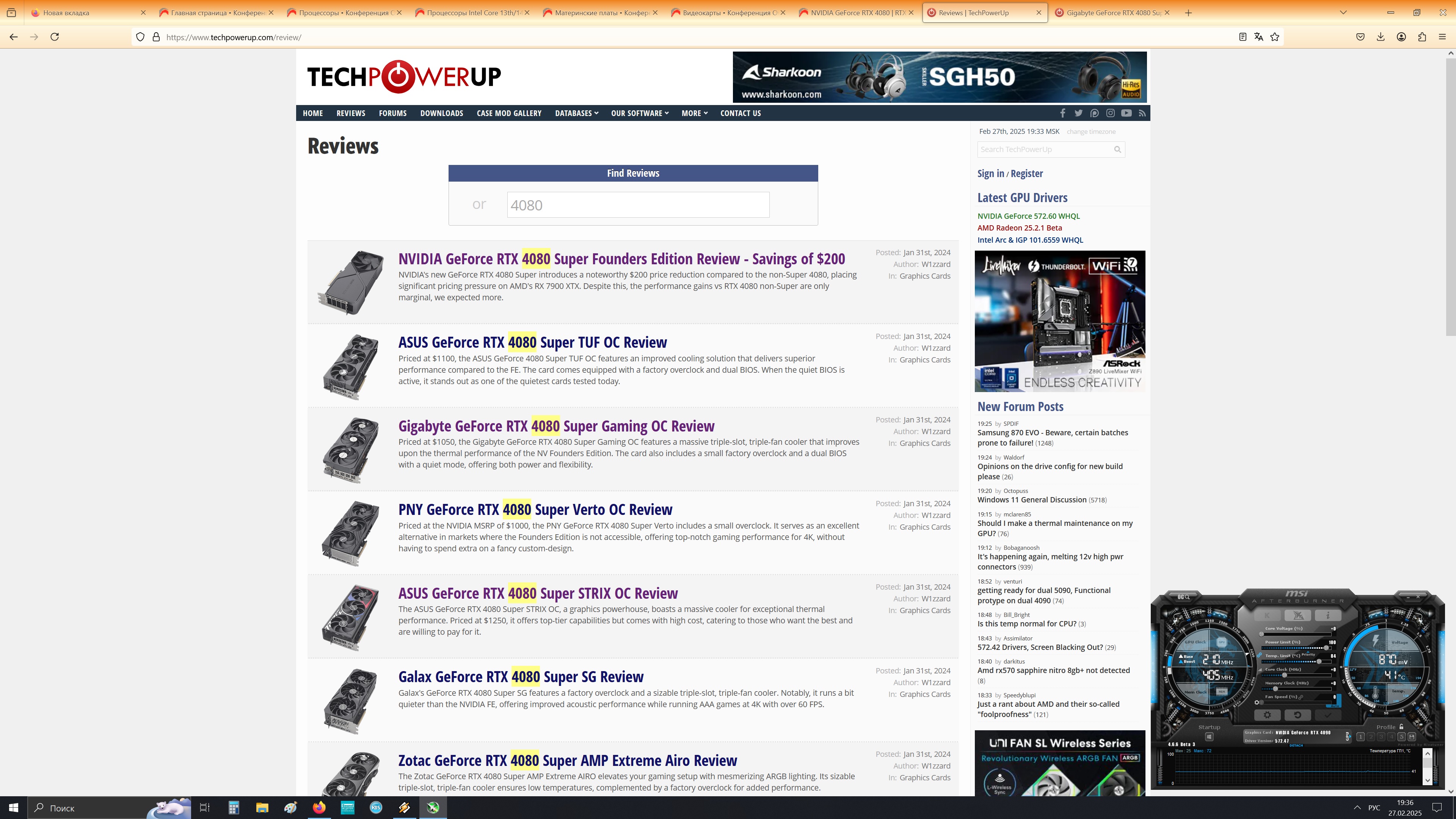
Task: Open Afterburner info 'i' button
Action: tap(1328, 615)
